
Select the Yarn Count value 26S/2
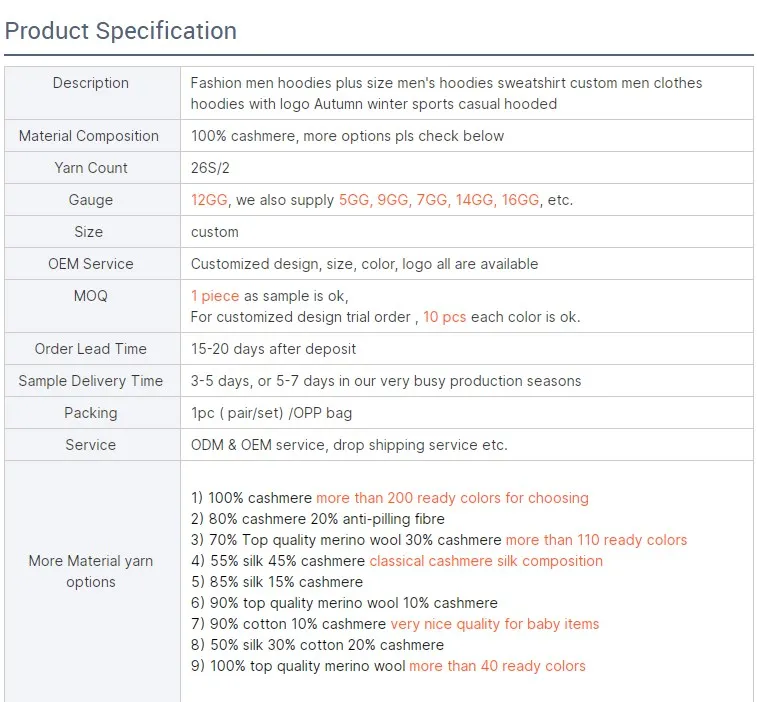[x=211, y=168]
